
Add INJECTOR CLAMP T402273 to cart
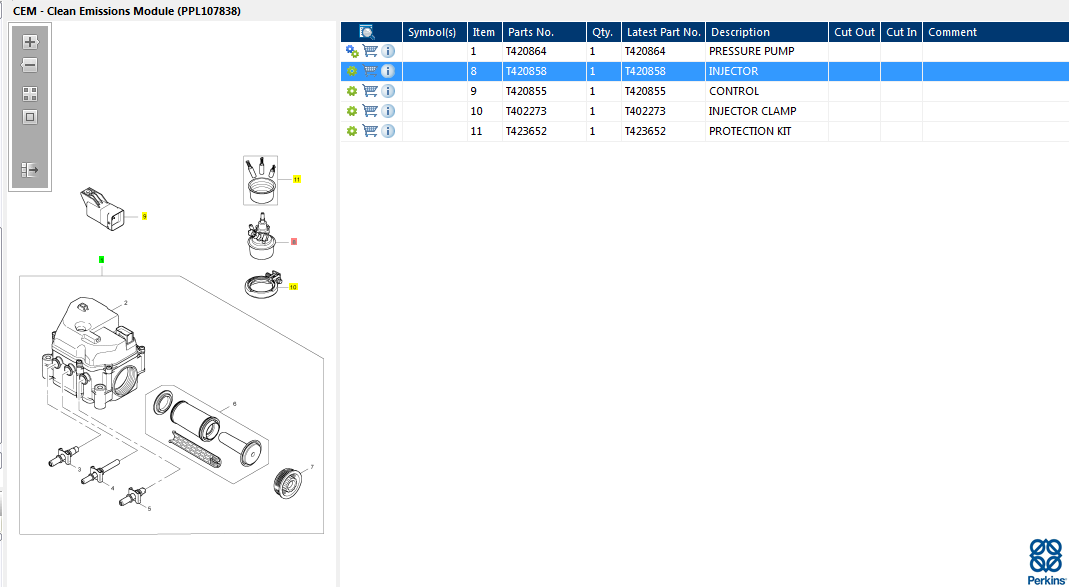(x=370, y=110)
